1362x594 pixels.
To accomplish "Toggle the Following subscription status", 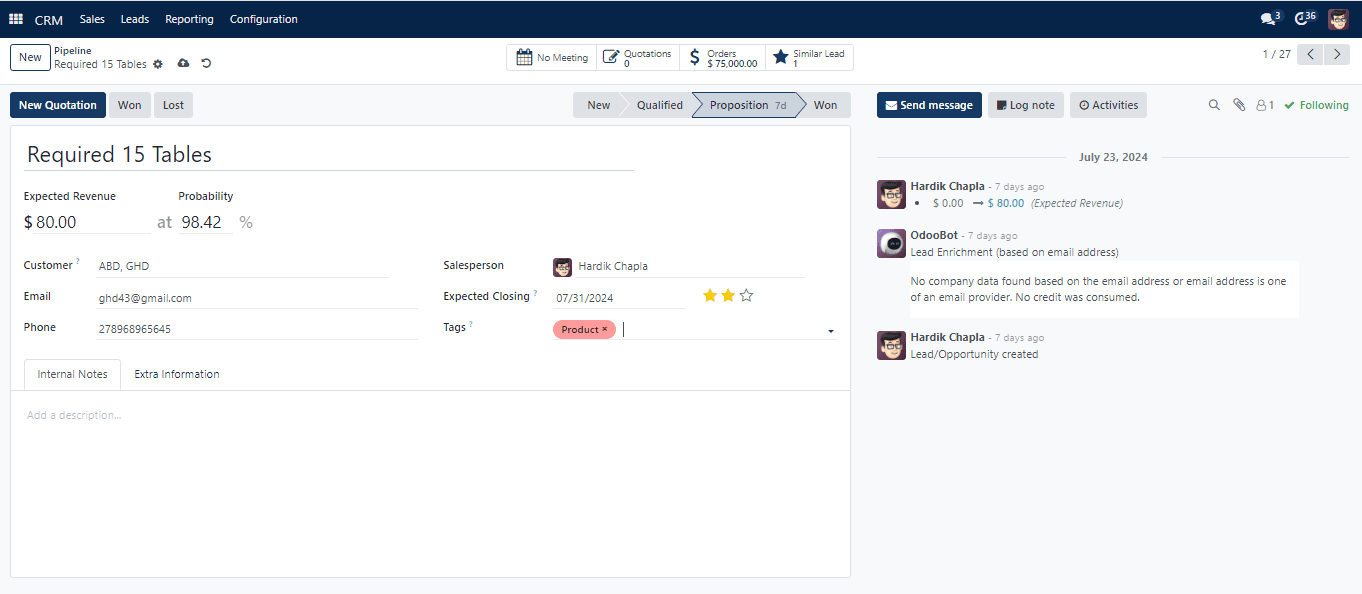I will point(1316,105).
